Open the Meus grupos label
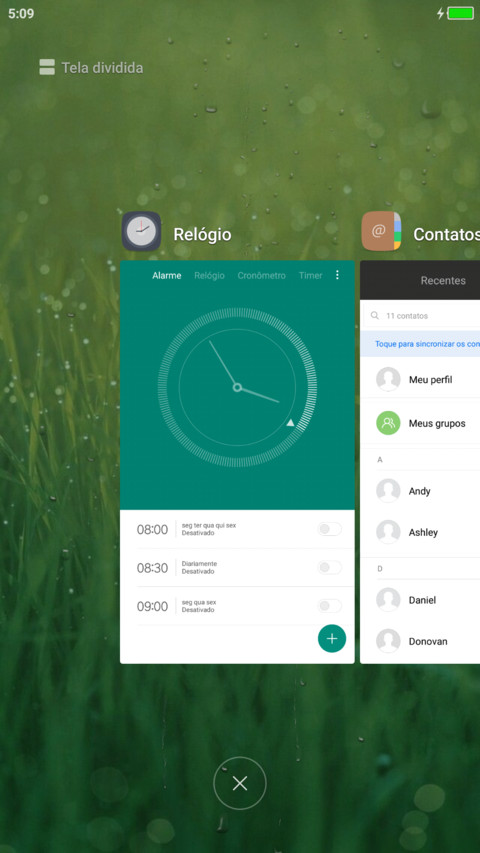The image size is (480, 853). pyautogui.click(x=437, y=424)
